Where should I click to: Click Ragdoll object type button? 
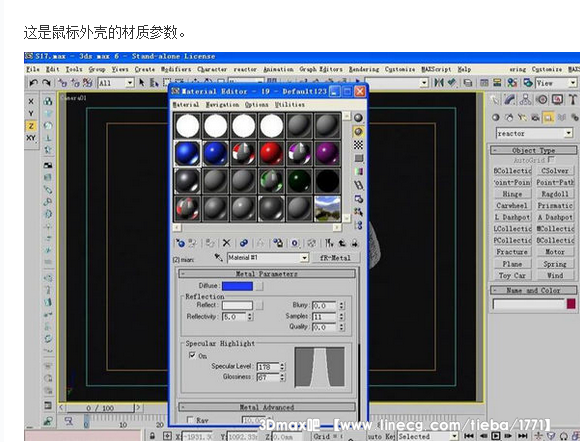tap(554, 194)
